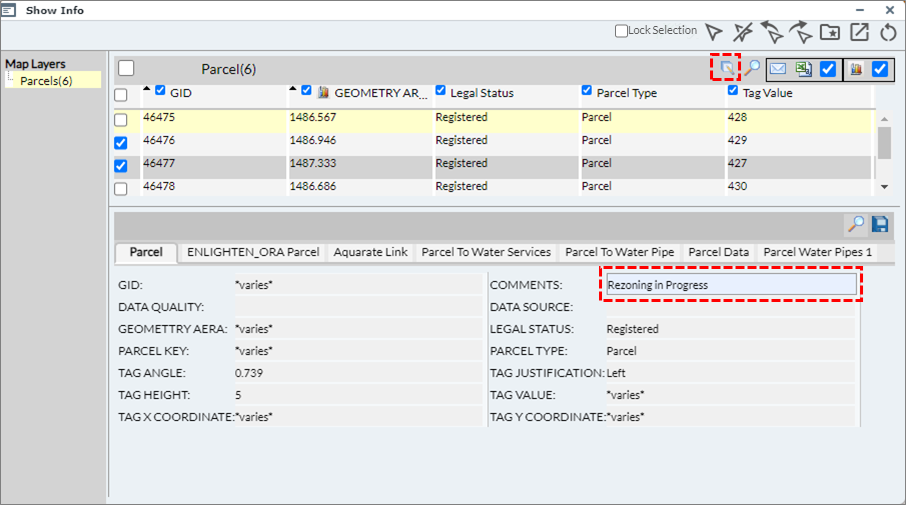
Task: Enable the Lock Selection checkbox
Action: (x=621, y=31)
